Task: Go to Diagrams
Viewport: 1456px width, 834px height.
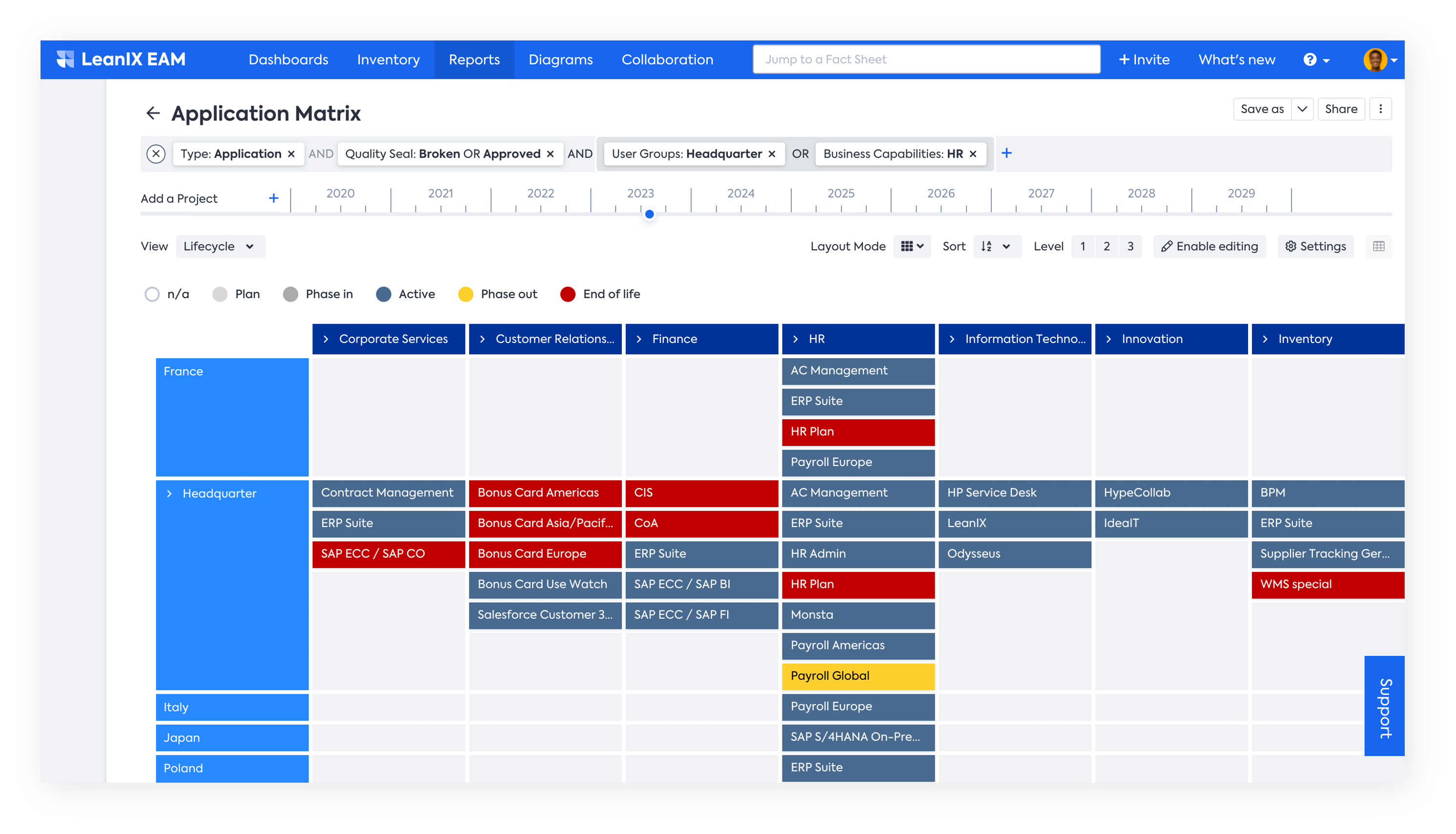Action: coord(560,60)
